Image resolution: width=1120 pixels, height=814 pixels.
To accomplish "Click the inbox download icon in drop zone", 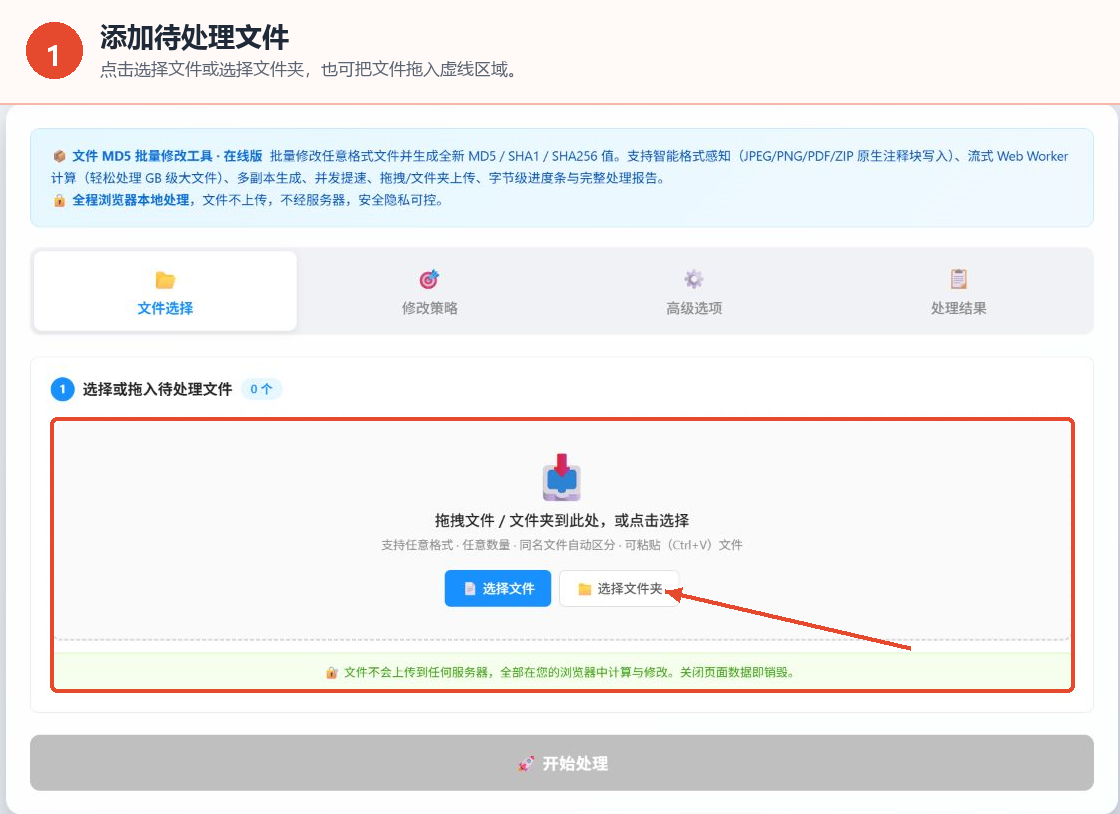I will pyautogui.click(x=561, y=477).
